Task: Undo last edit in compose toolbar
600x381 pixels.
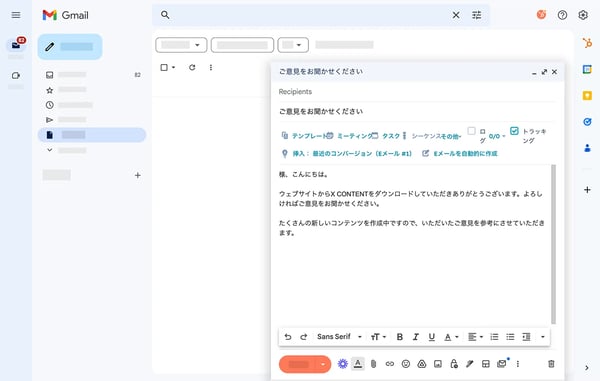Action: 288,337
